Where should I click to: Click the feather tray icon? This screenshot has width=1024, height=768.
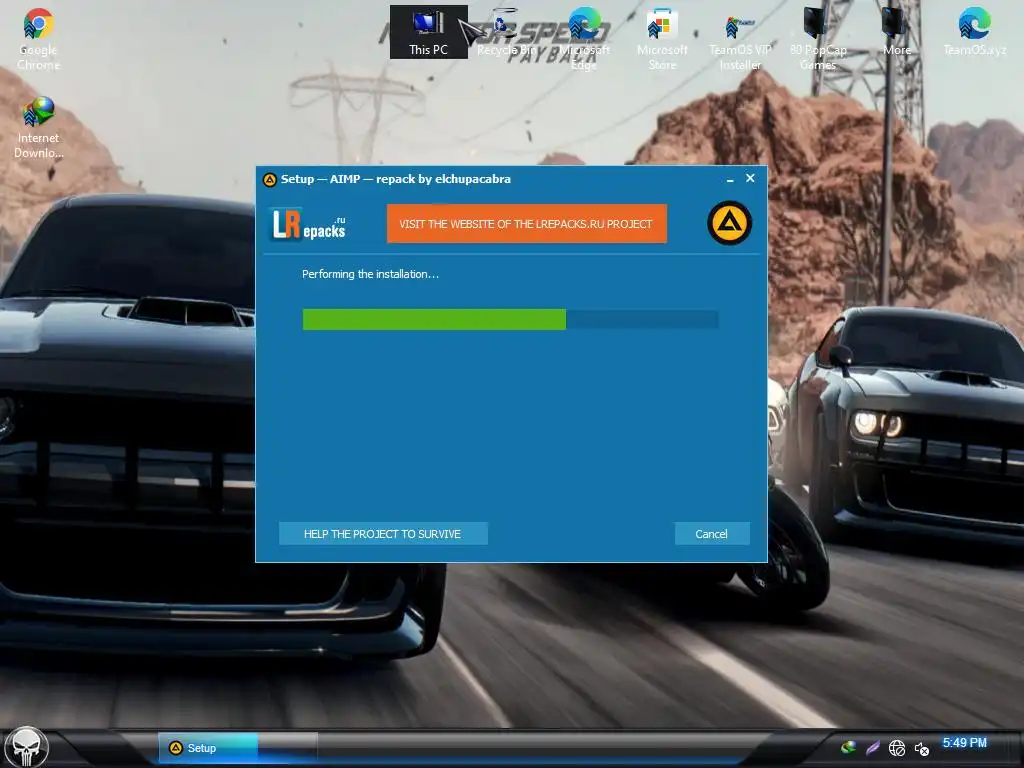[x=872, y=748]
